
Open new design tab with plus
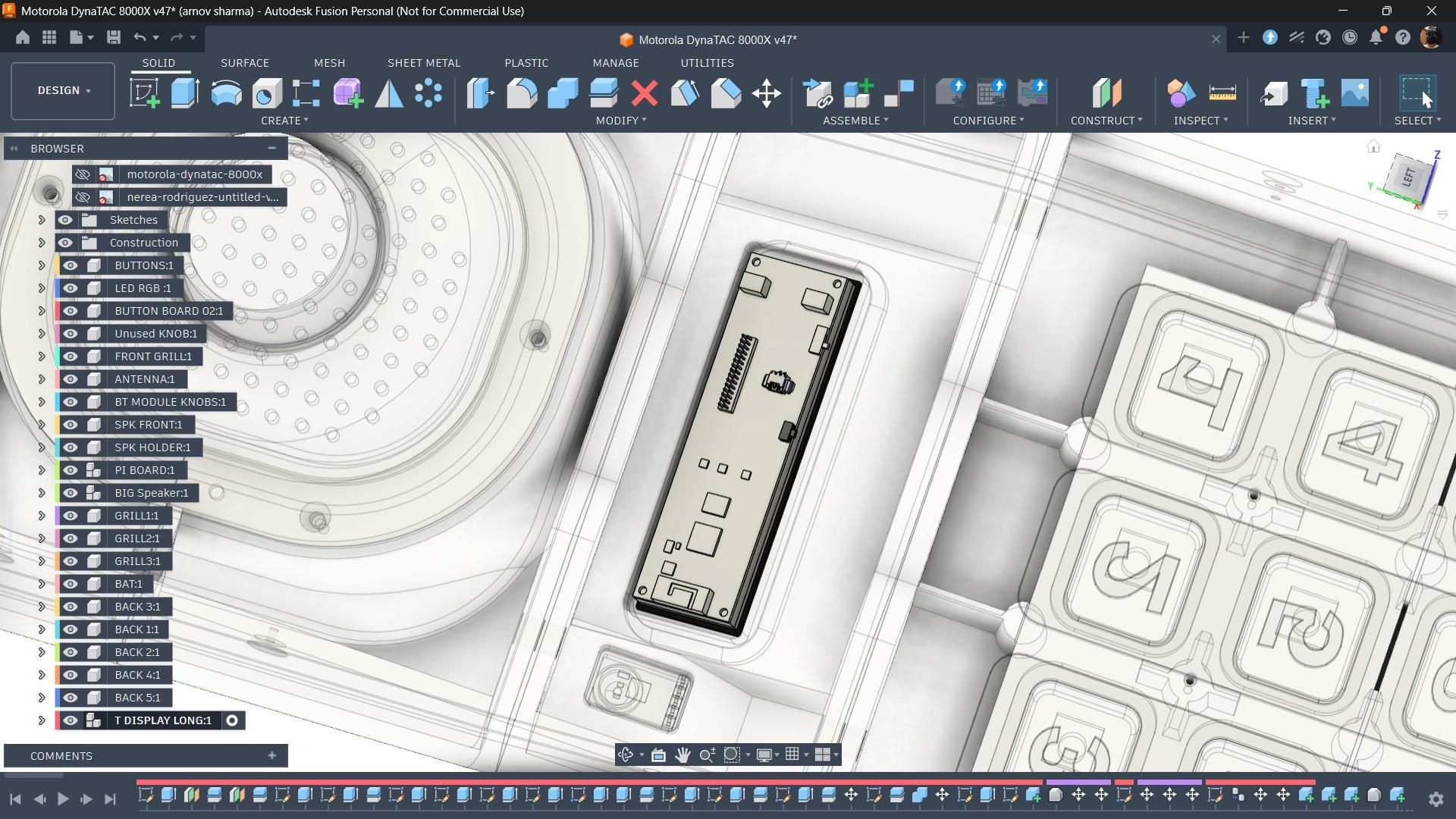(1243, 37)
